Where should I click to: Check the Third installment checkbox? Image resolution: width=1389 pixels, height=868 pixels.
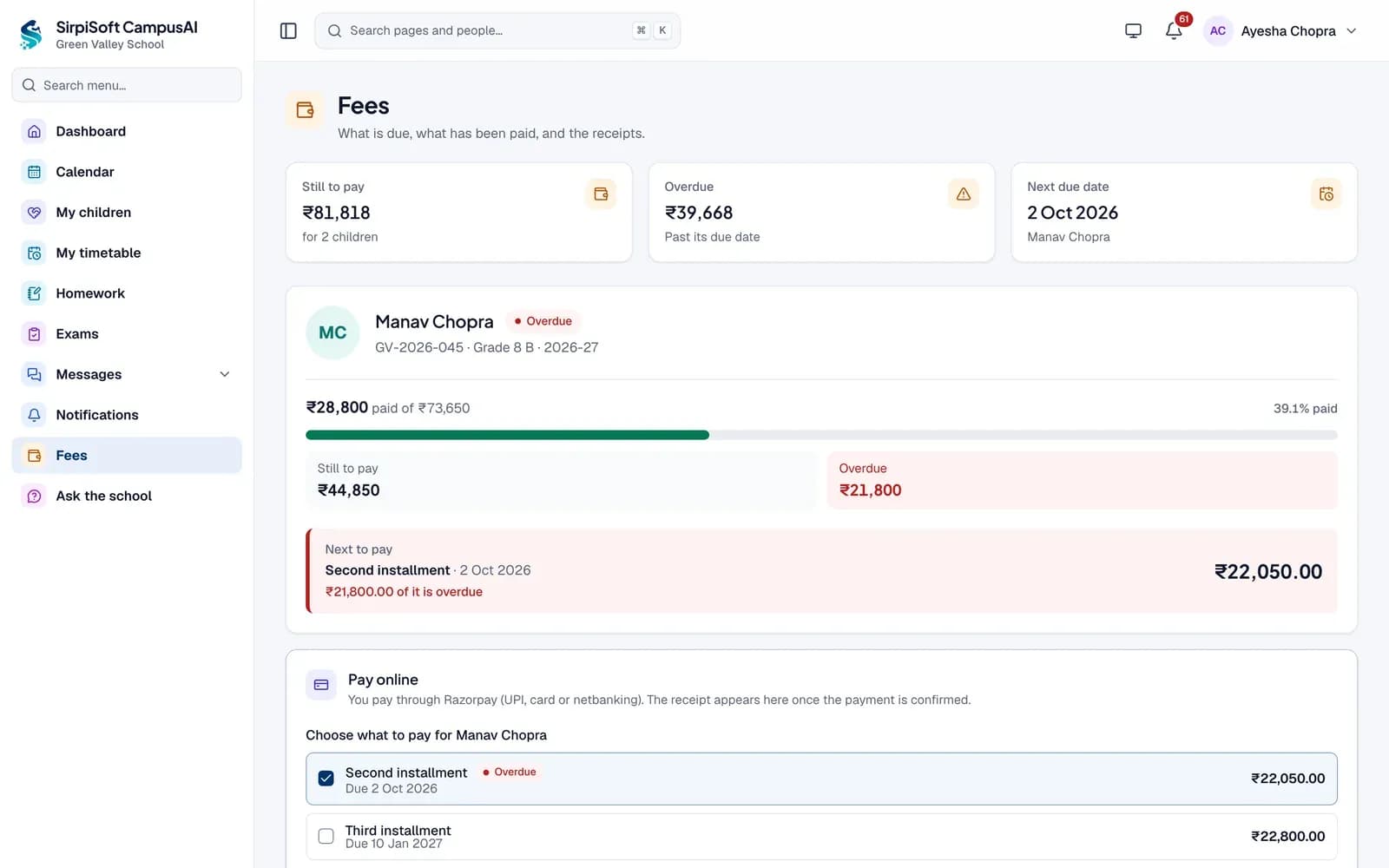[326, 836]
